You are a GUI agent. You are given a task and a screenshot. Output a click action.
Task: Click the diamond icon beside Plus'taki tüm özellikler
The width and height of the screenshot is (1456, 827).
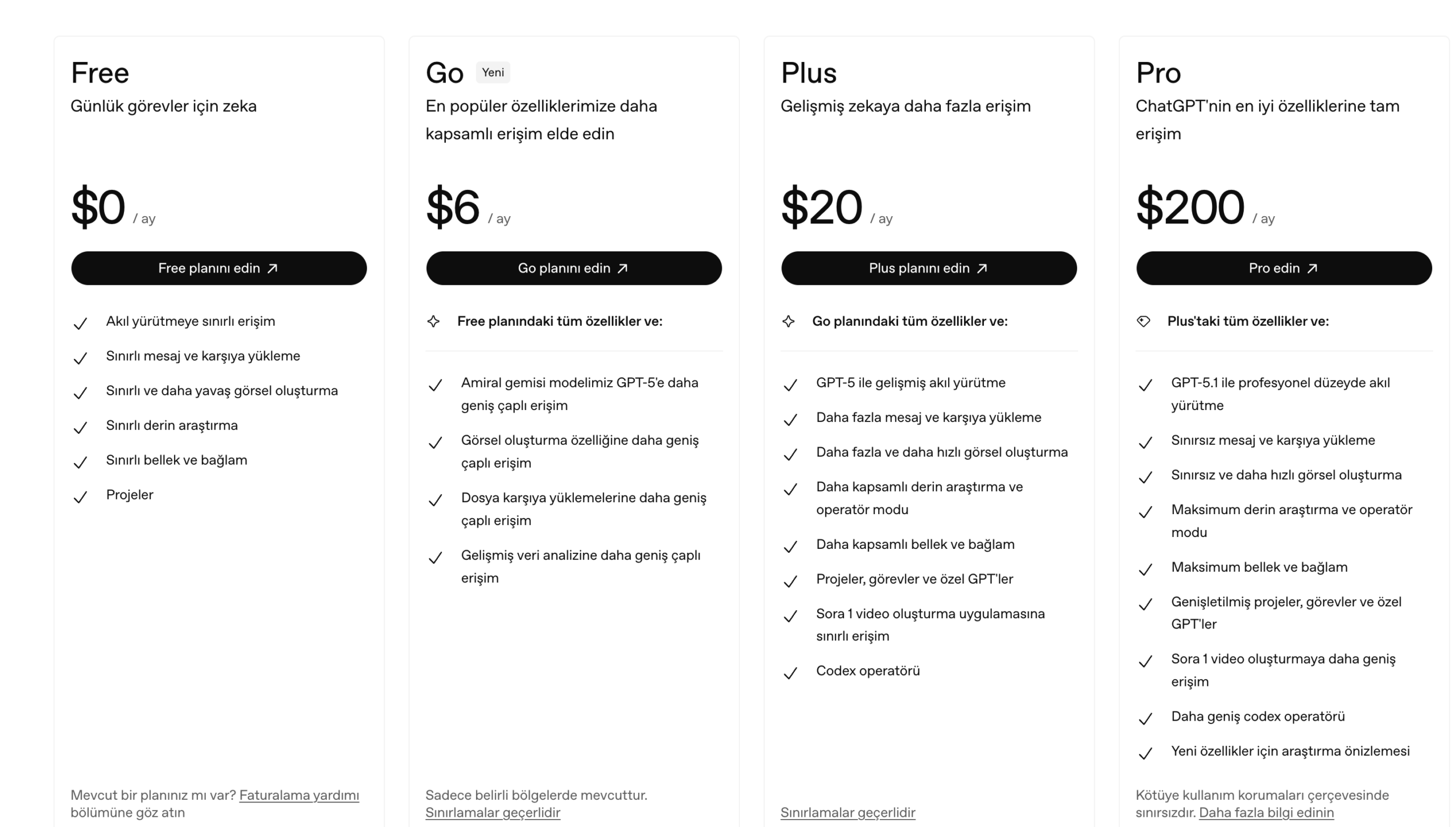[x=1143, y=321]
